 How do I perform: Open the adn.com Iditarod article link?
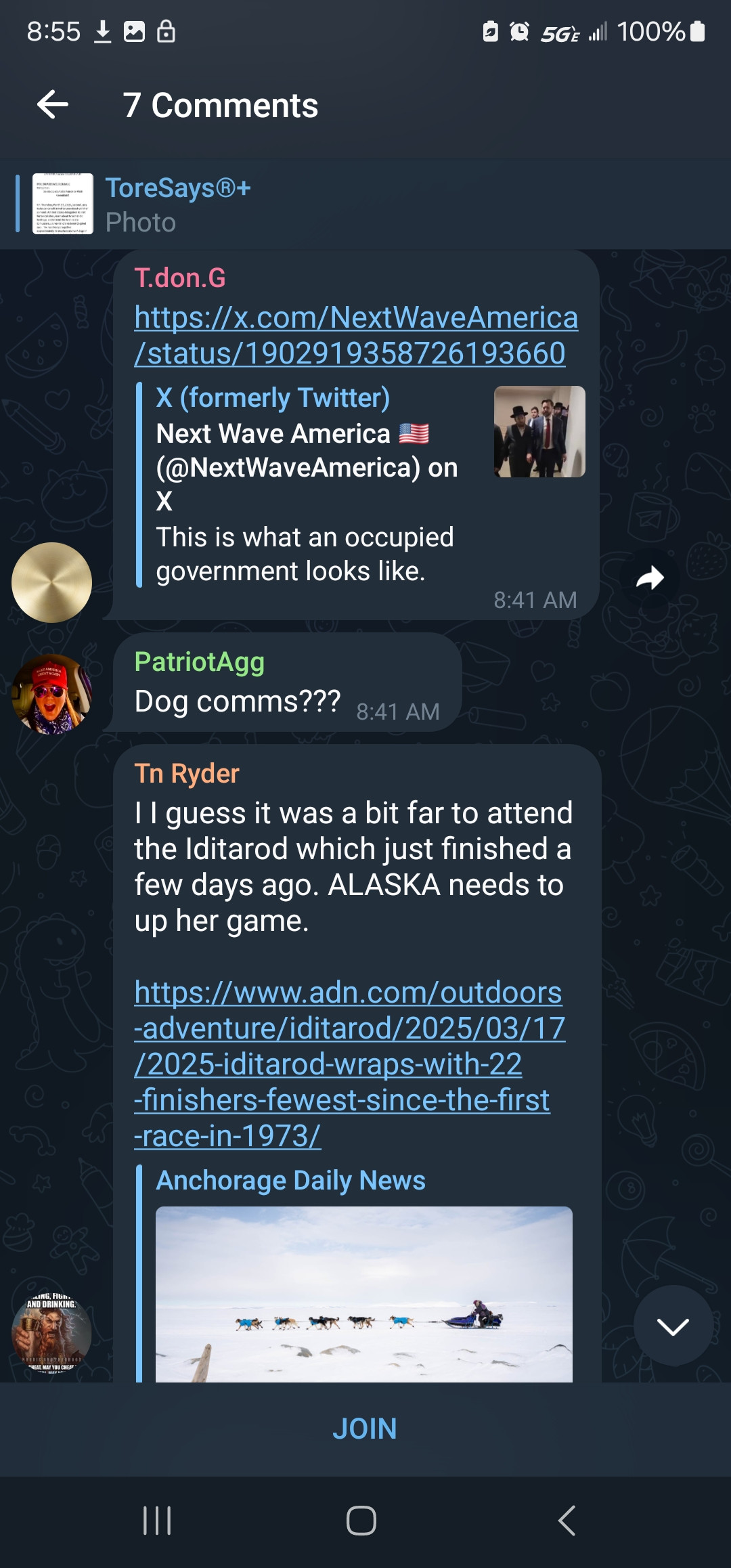[350, 1064]
